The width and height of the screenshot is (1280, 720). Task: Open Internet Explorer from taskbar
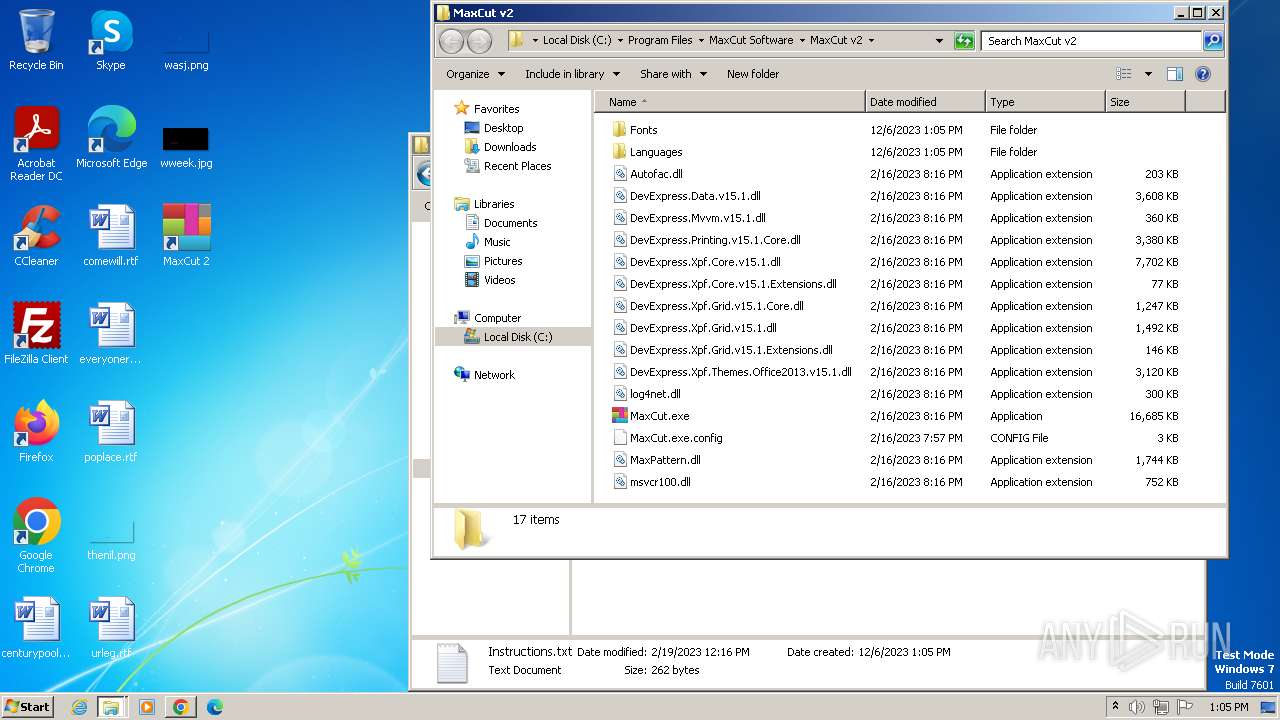pos(79,707)
